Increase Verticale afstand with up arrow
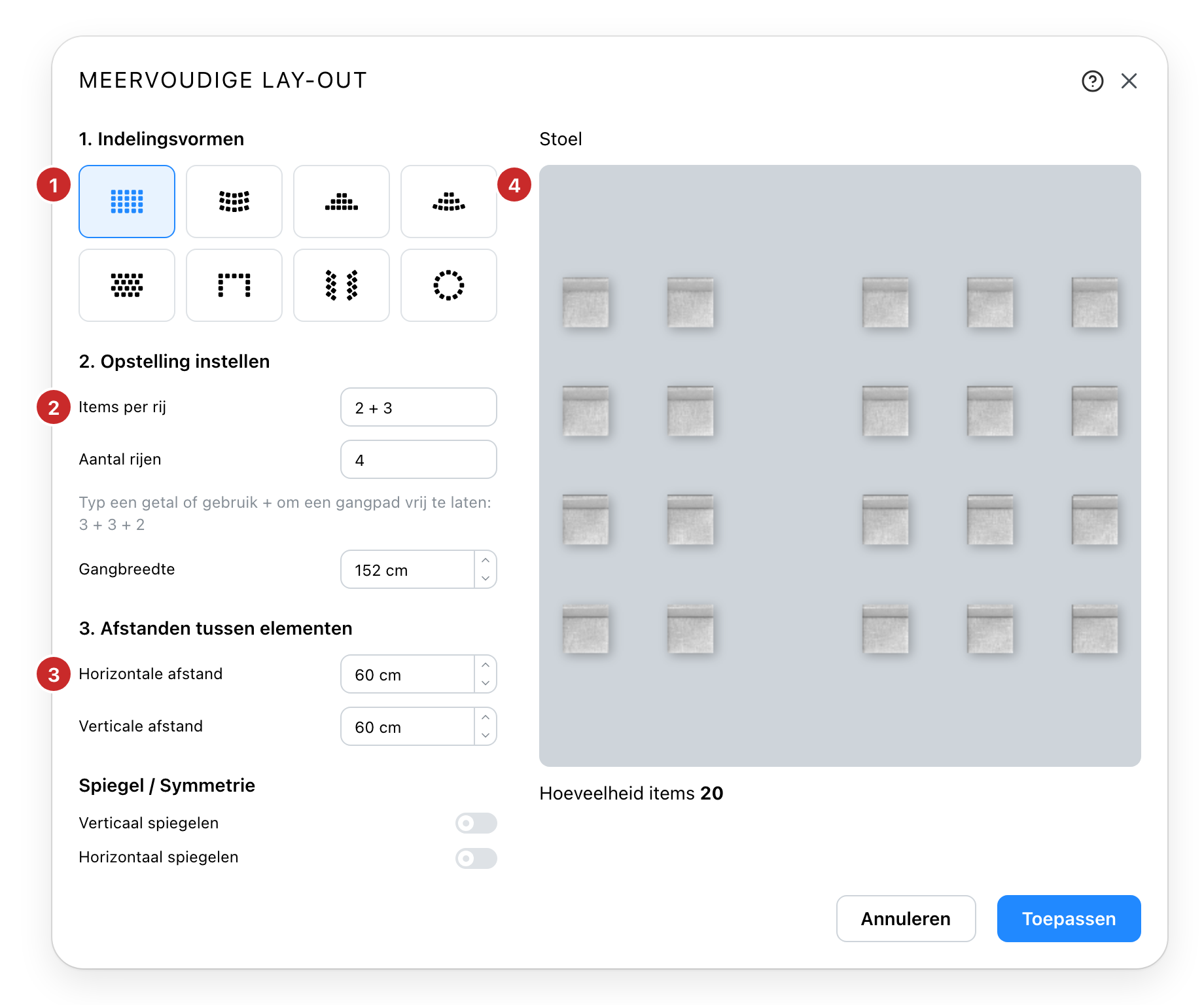This screenshot has width=1204, height=1005. click(486, 717)
